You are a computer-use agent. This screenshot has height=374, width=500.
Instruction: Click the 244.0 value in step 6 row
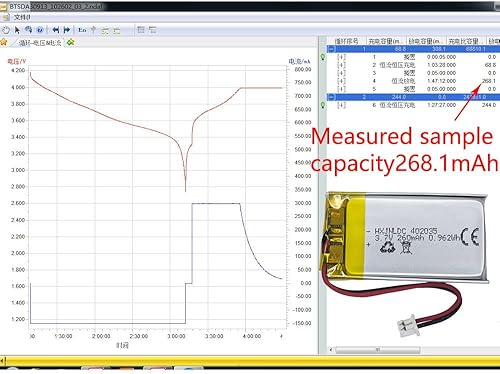(489, 105)
